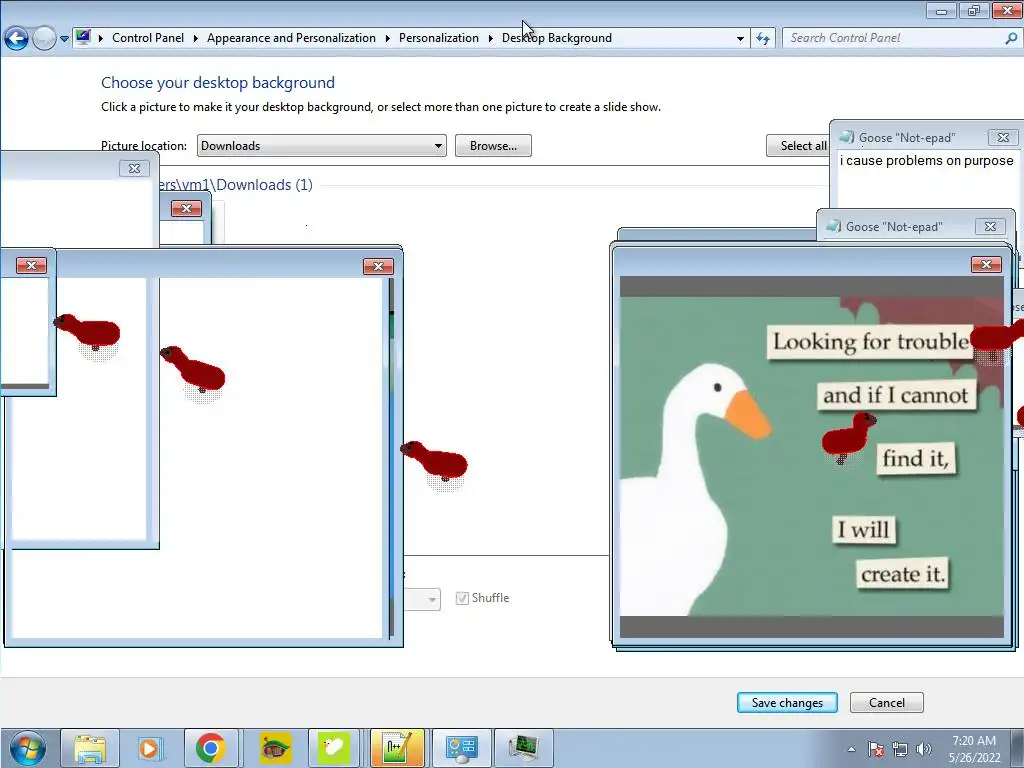Restore down the Control Panel window
This screenshot has width=1024, height=768.
point(974,10)
